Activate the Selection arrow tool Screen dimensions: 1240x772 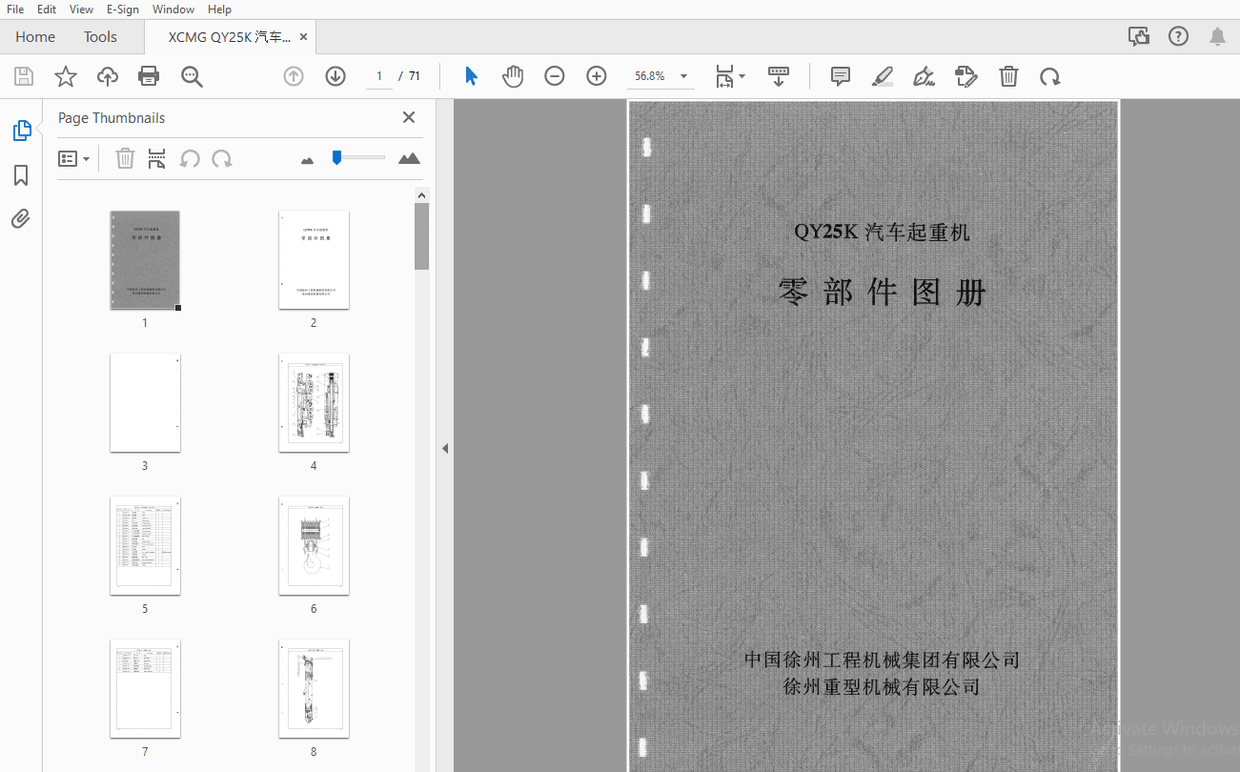click(470, 76)
